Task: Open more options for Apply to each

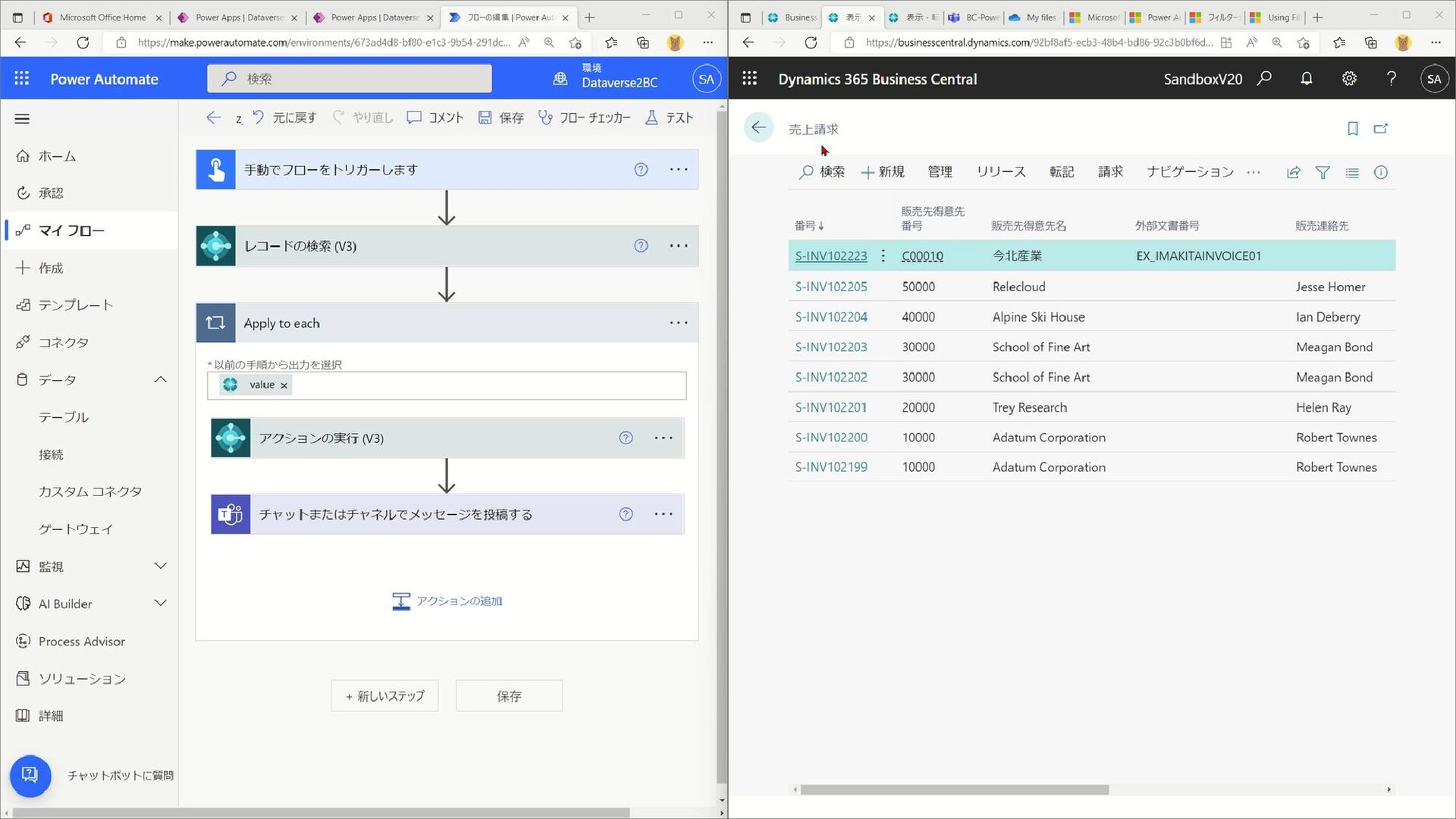Action: click(x=679, y=323)
